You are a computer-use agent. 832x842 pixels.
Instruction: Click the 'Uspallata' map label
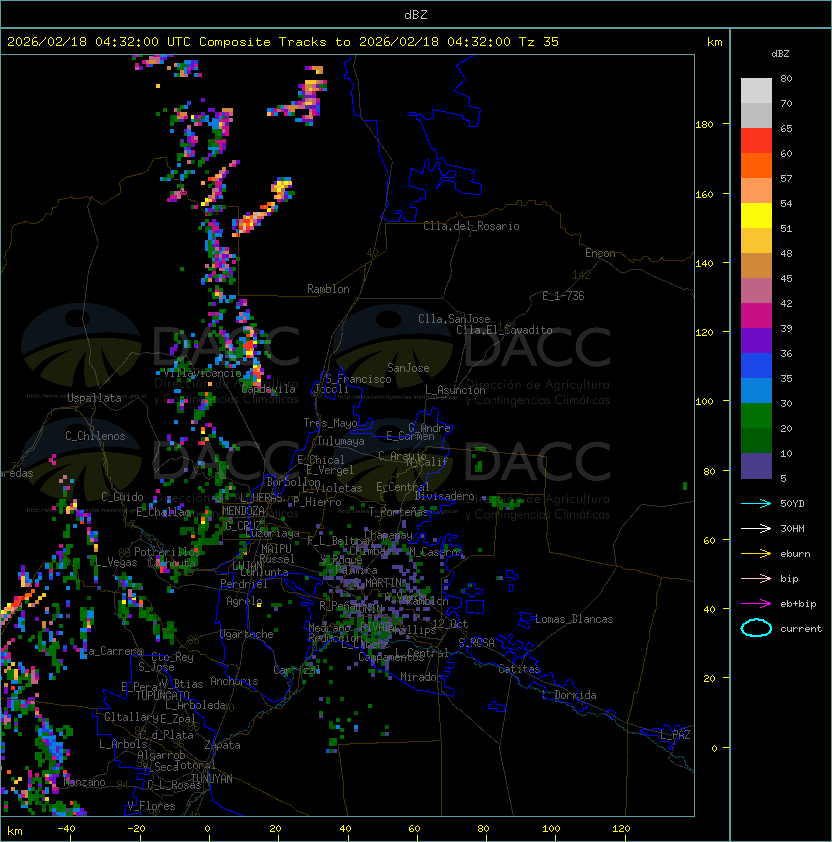click(x=94, y=398)
